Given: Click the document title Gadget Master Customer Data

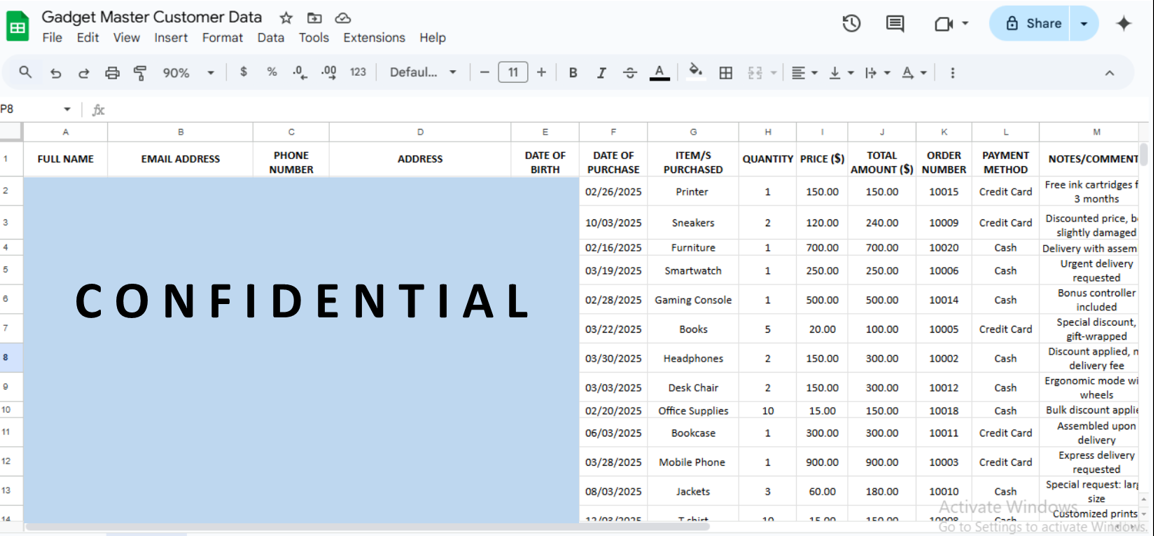Looking at the screenshot, I should click(152, 17).
